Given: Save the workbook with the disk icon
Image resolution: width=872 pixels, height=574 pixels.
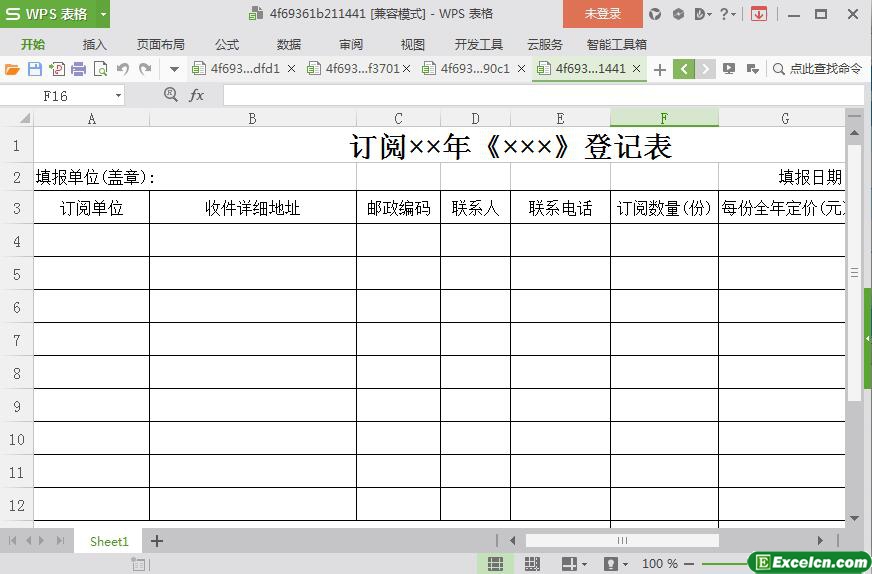Looking at the screenshot, I should point(34,69).
